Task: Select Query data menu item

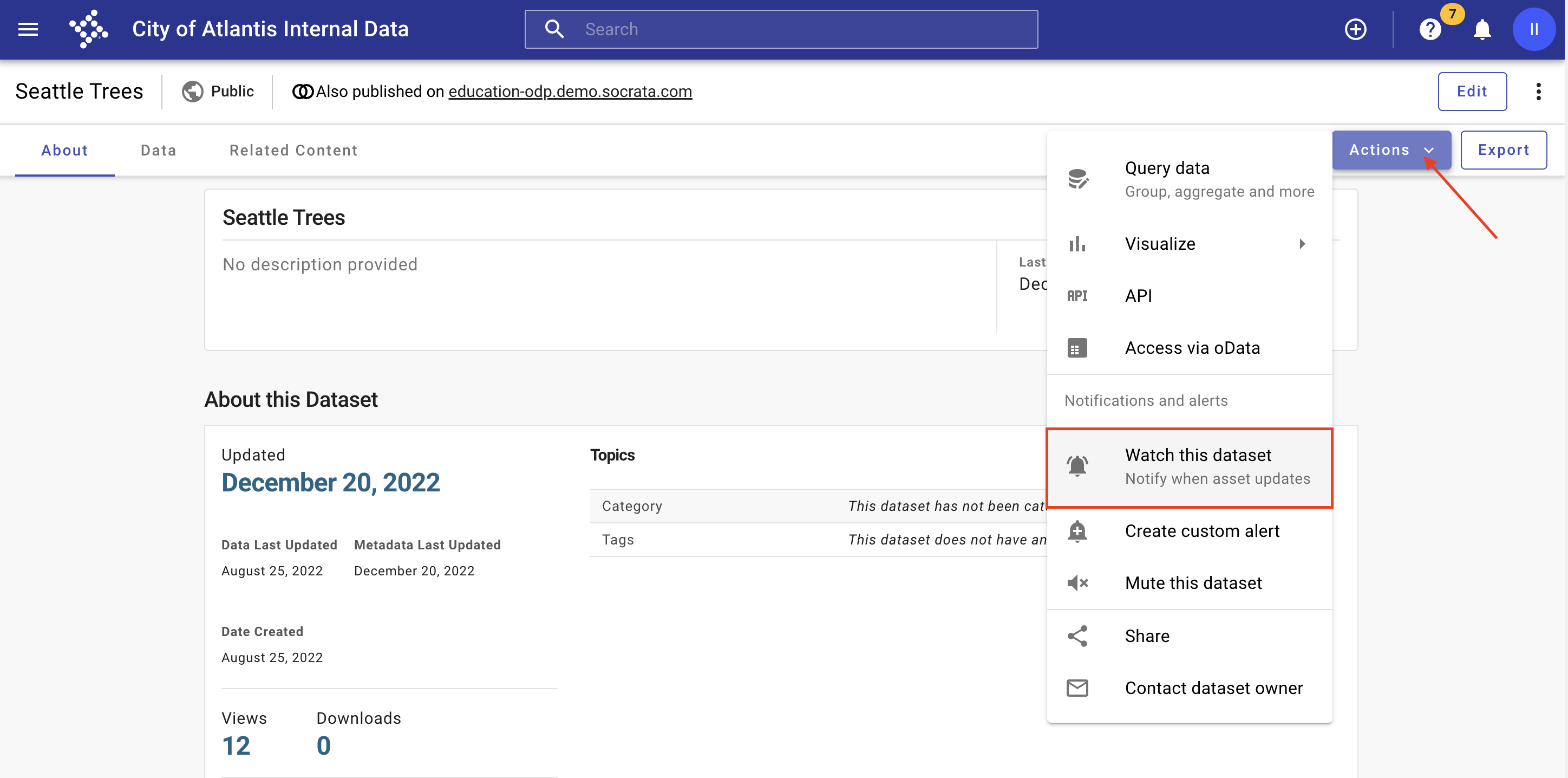Action: [x=1190, y=179]
